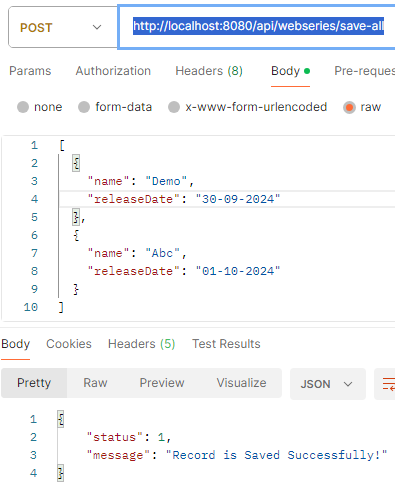
Task: Switch to the Params tab
Action: click(30, 71)
